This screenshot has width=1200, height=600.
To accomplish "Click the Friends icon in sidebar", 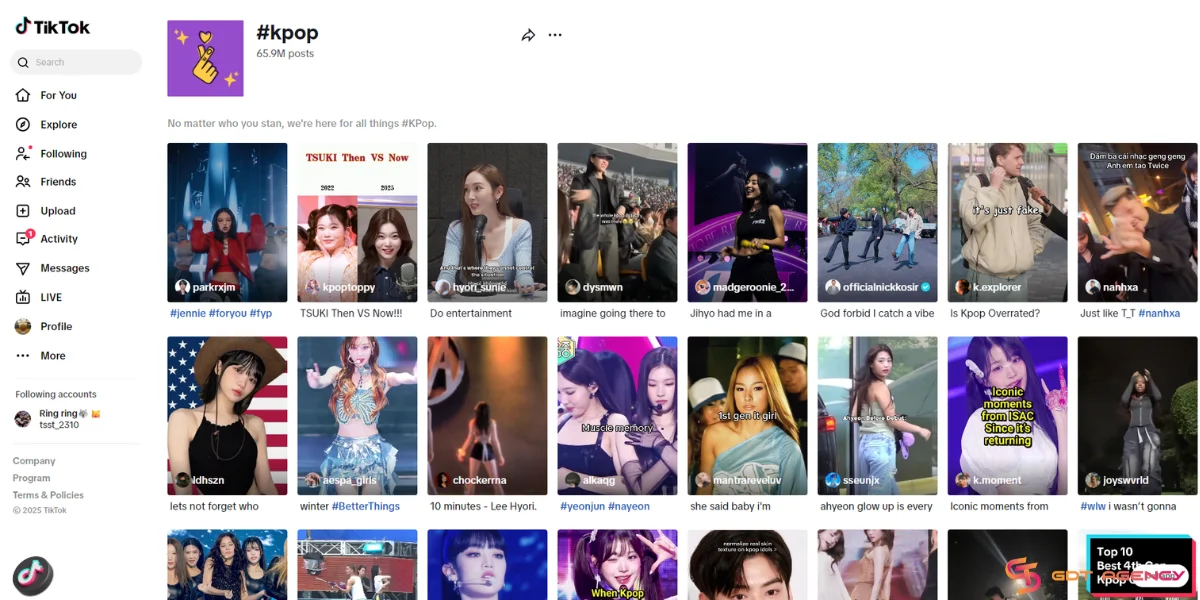I will click(23, 182).
